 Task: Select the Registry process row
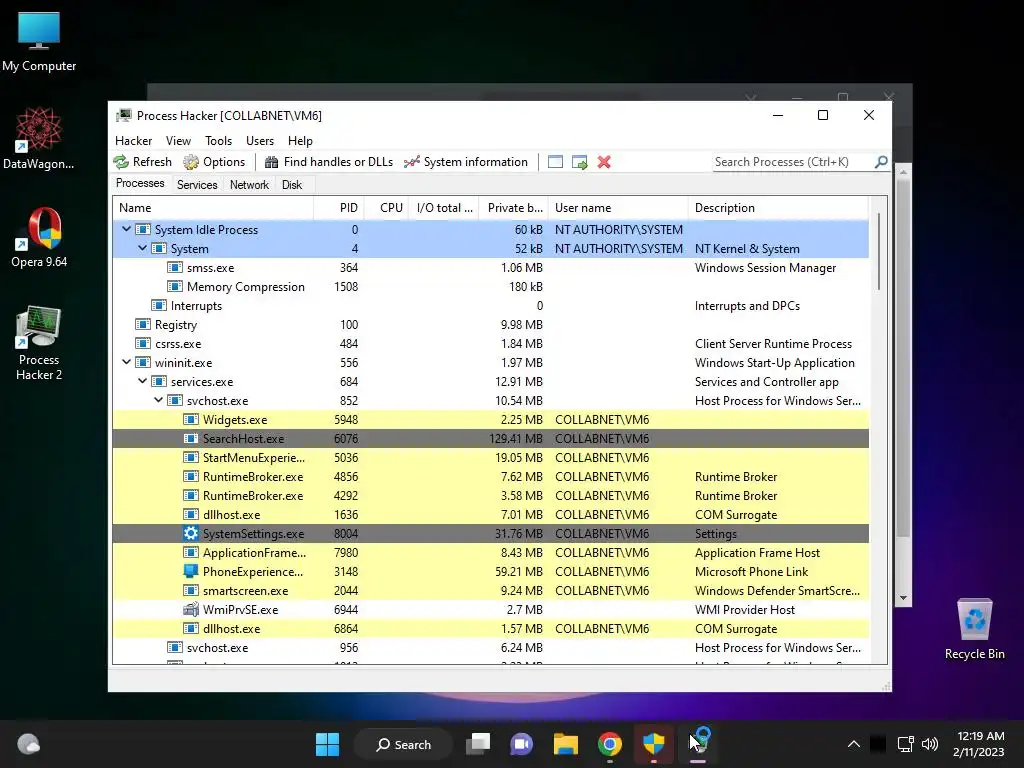pos(491,325)
